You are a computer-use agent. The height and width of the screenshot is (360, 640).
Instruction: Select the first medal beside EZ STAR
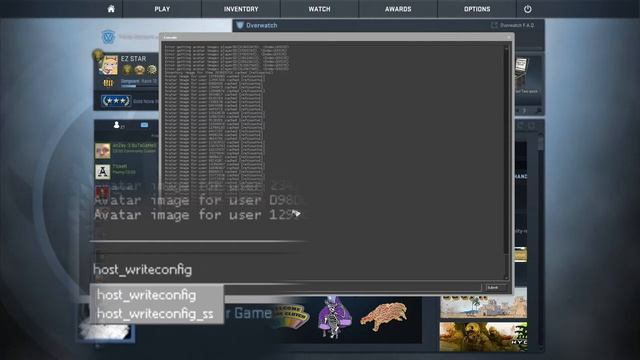coord(127,69)
